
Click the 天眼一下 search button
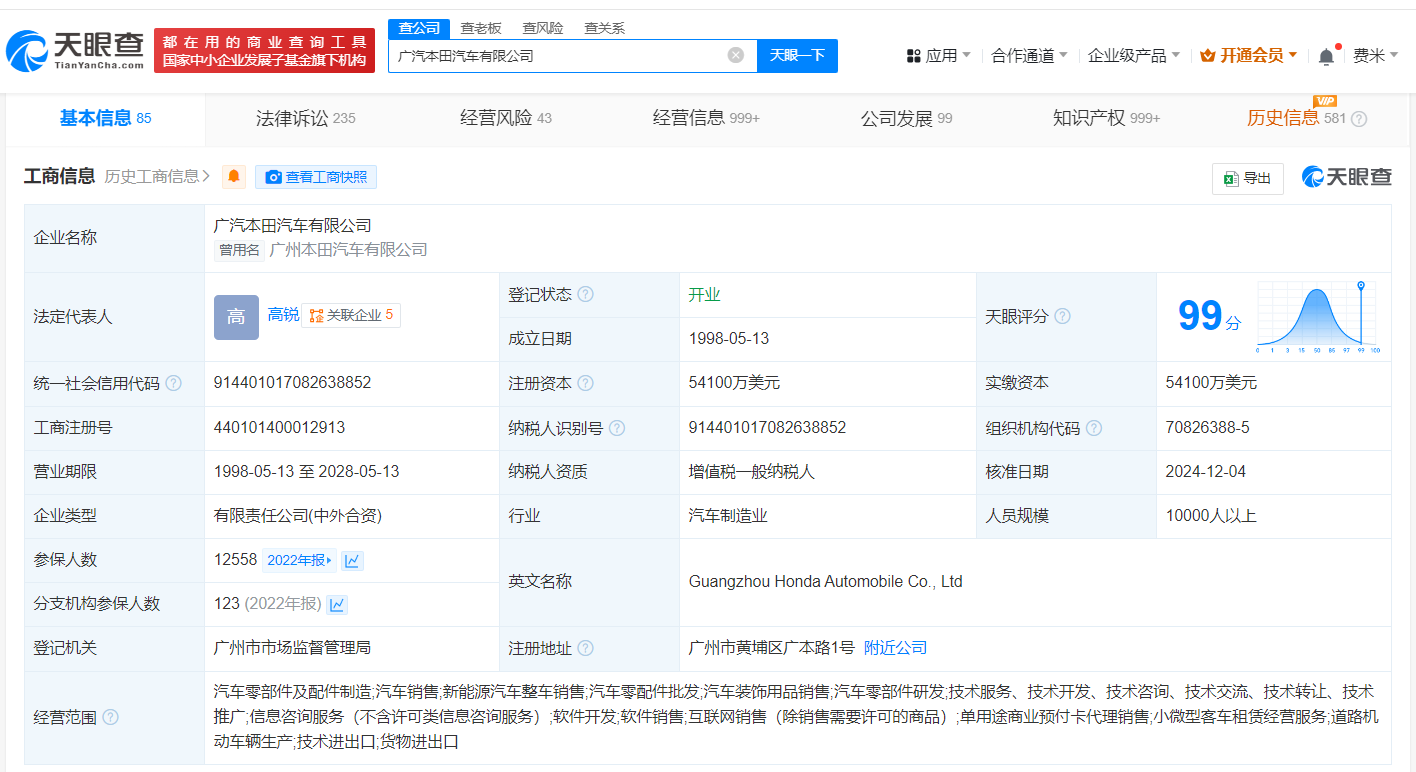pyautogui.click(x=797, y=55)
